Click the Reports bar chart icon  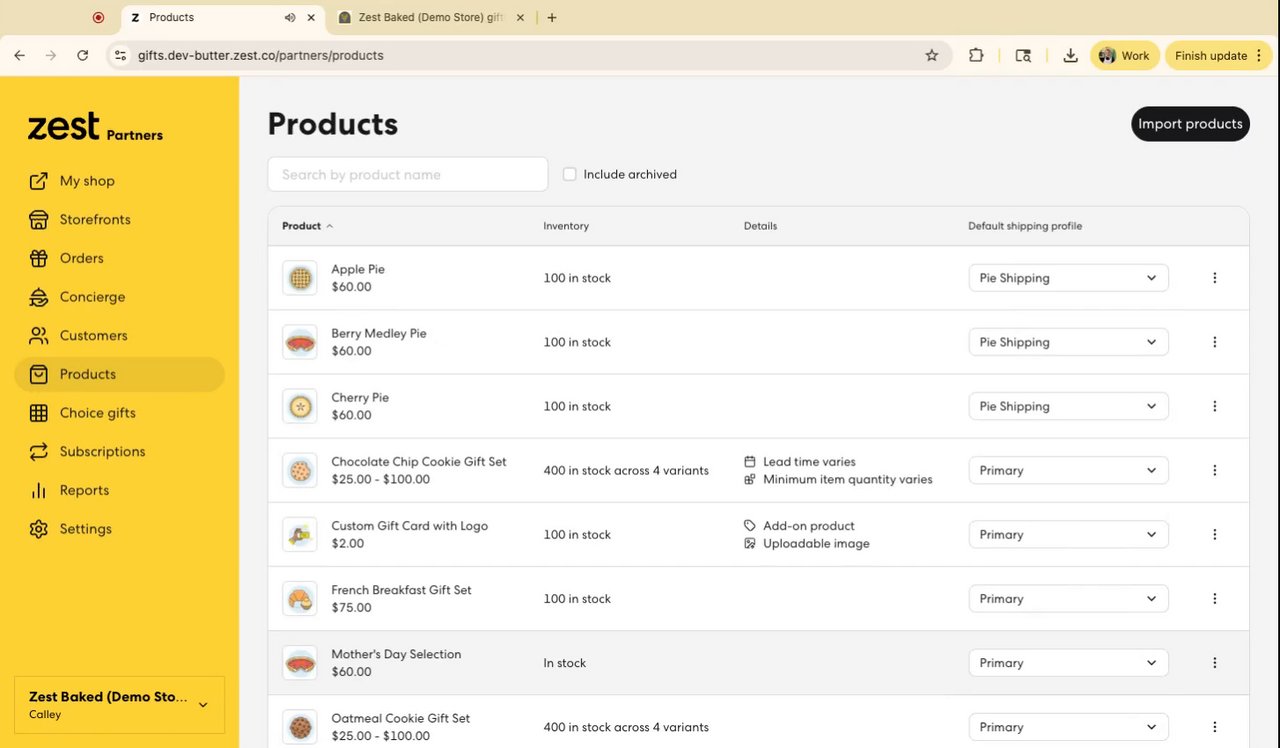tap(39, 490)
